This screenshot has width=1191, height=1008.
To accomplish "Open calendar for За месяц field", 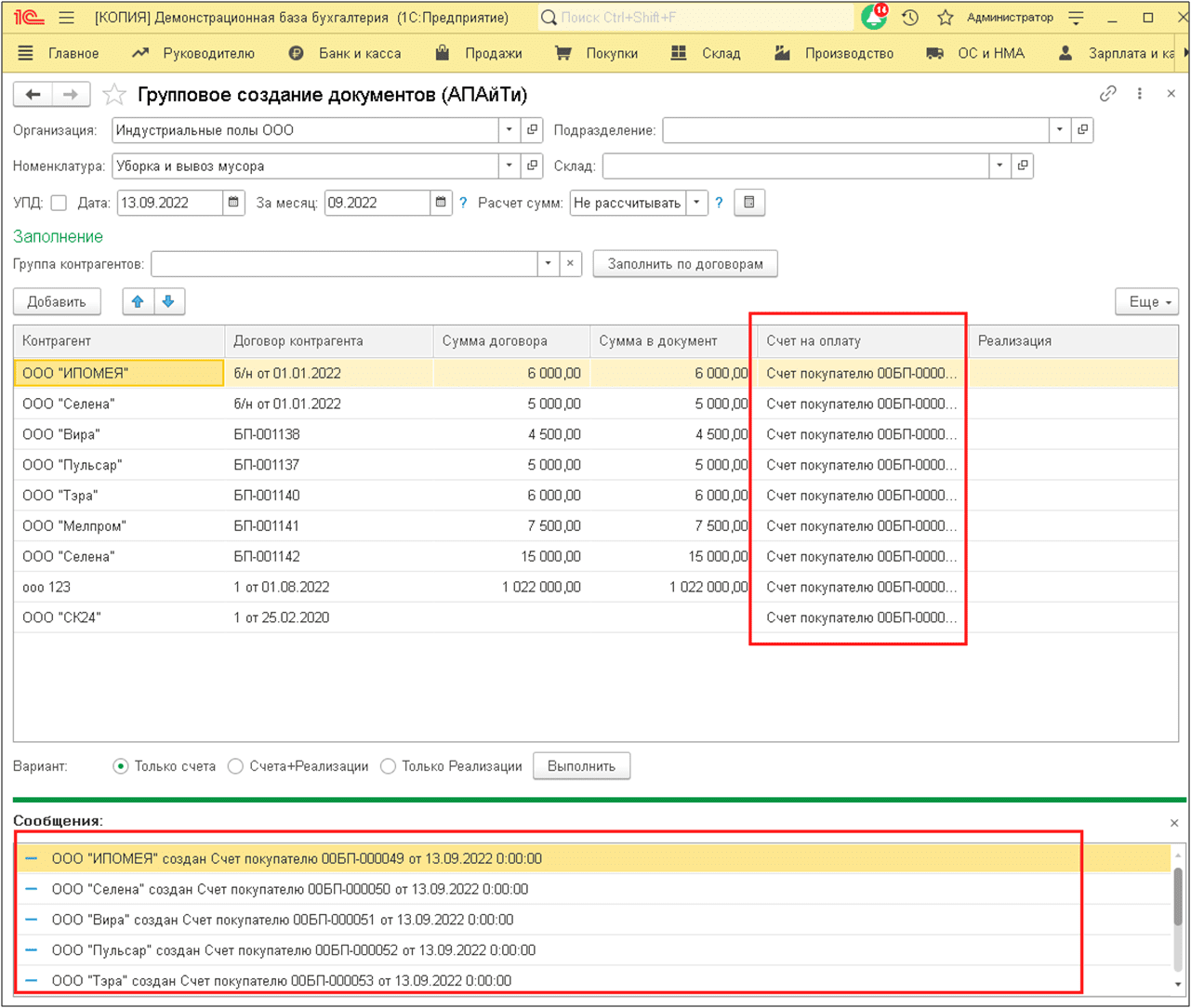I will 442,202.
